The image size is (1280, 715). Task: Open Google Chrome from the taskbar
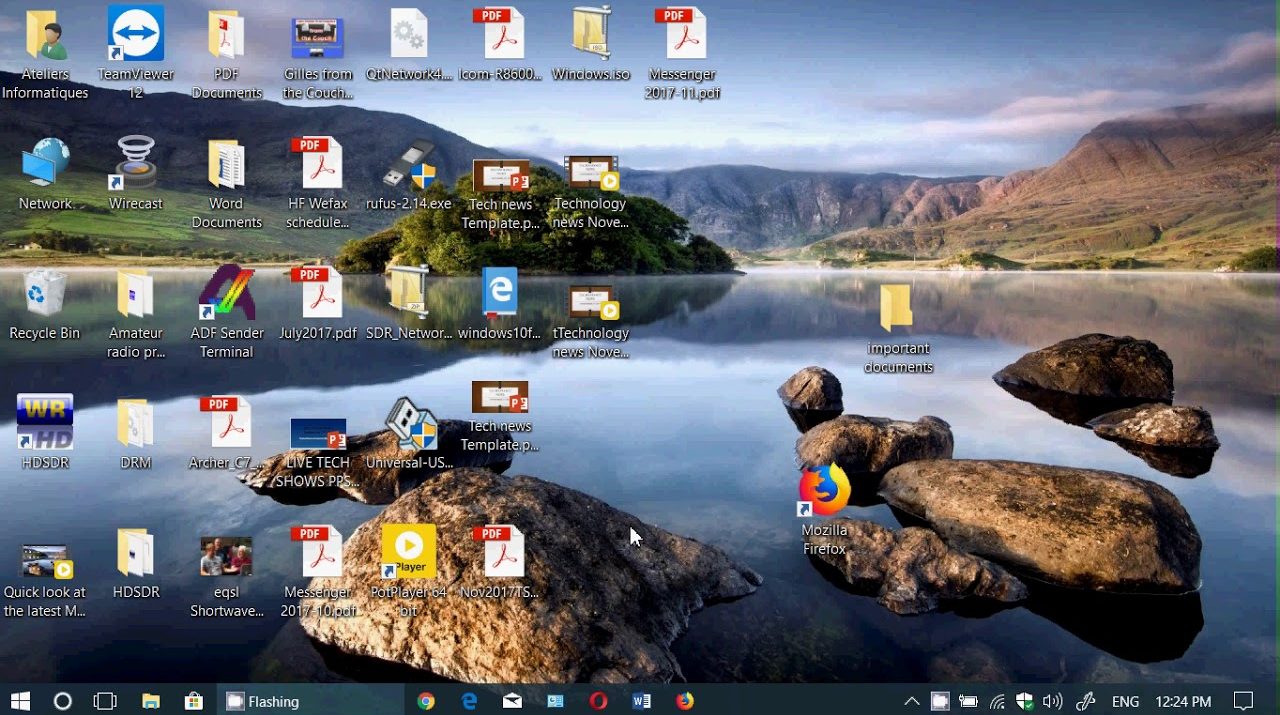click(x=426, y=701)
